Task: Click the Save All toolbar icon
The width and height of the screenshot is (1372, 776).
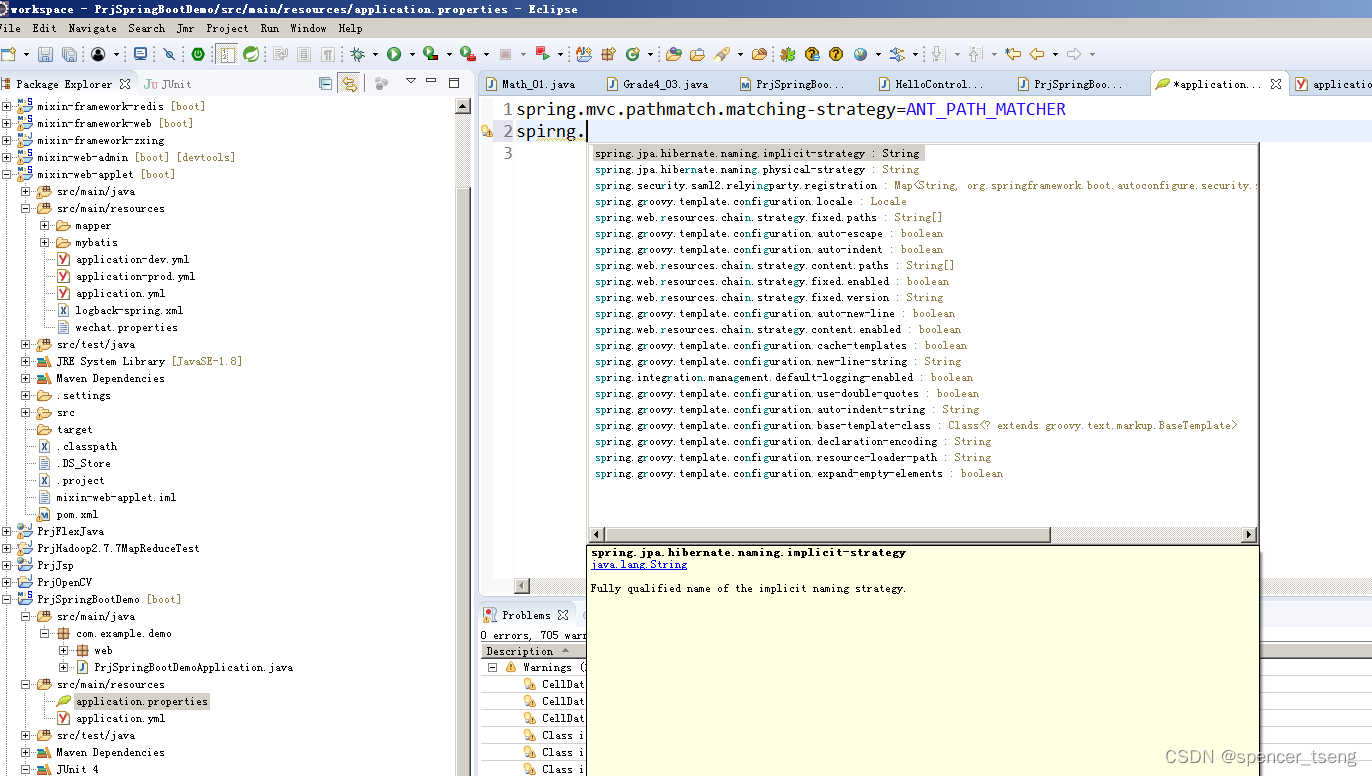Action: coord(68,53)
